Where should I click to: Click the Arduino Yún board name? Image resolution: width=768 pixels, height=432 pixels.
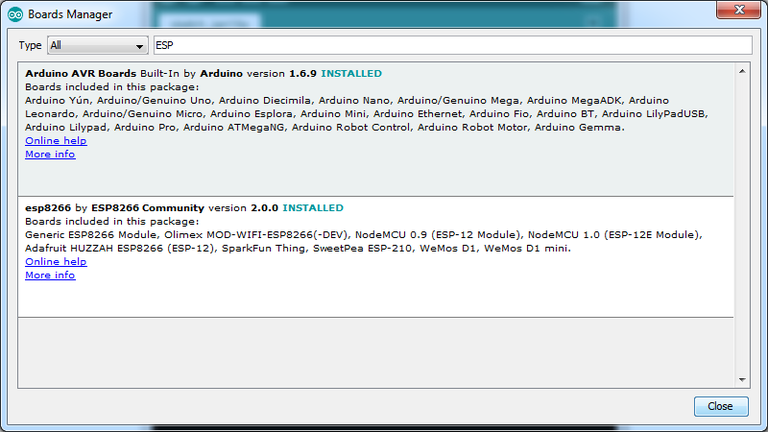click(x=57, y=100)
